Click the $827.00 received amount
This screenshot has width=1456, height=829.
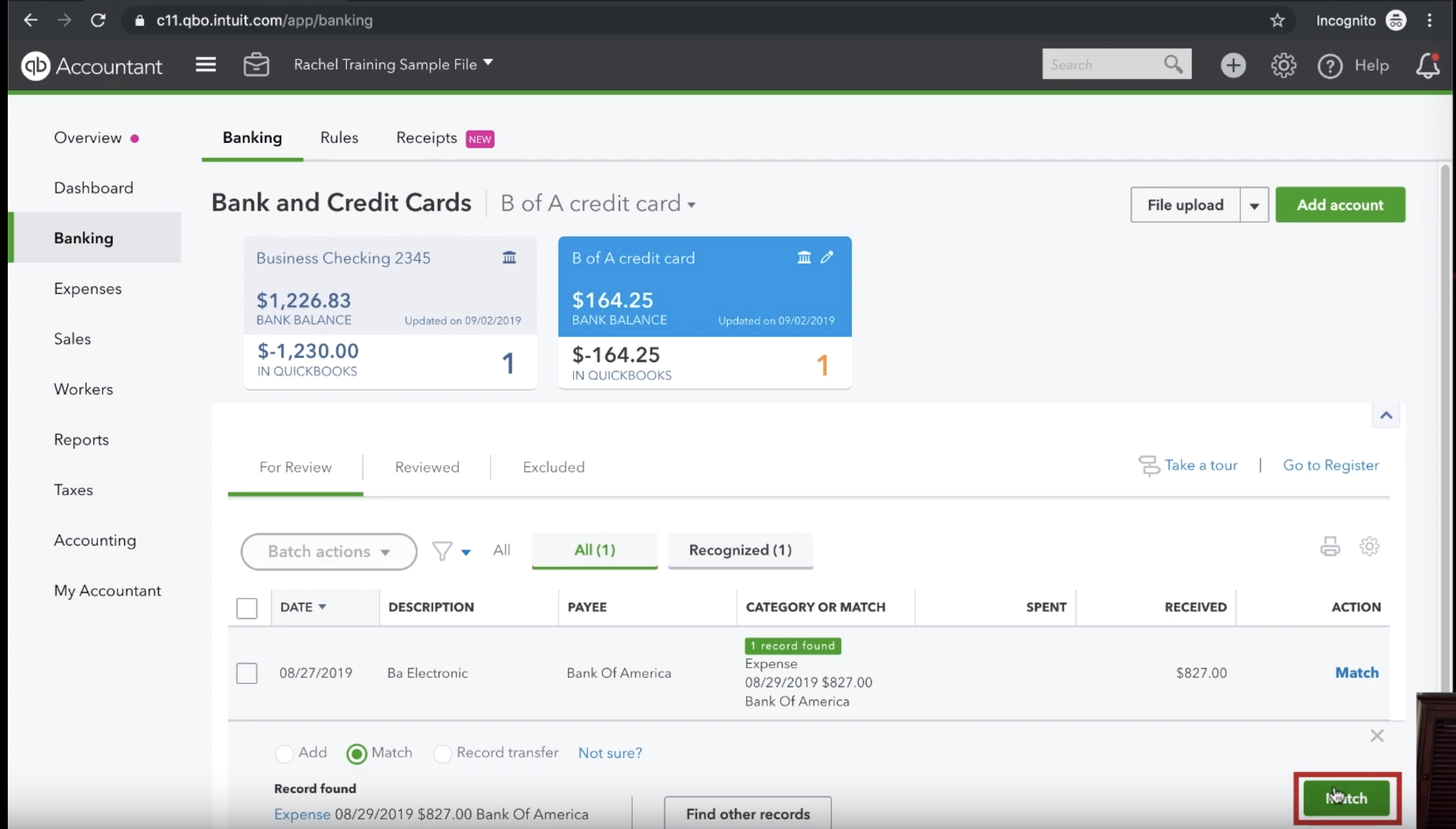click(x=1201, y=673)
